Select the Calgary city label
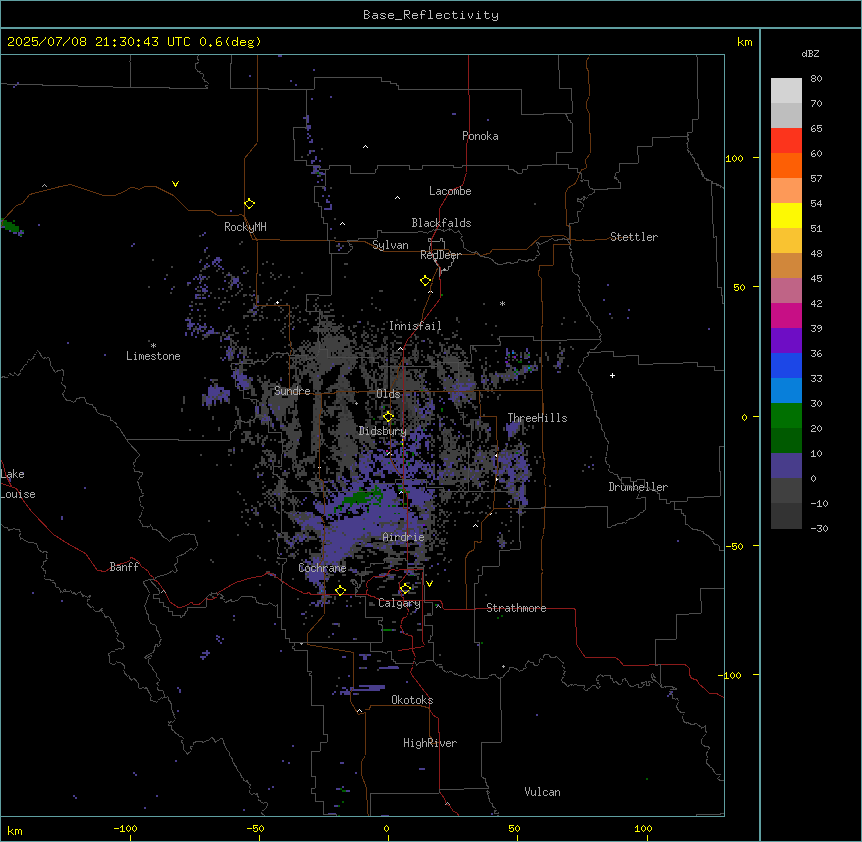The height and width of the screenshot is (842, 862). [x=399, y=603]
